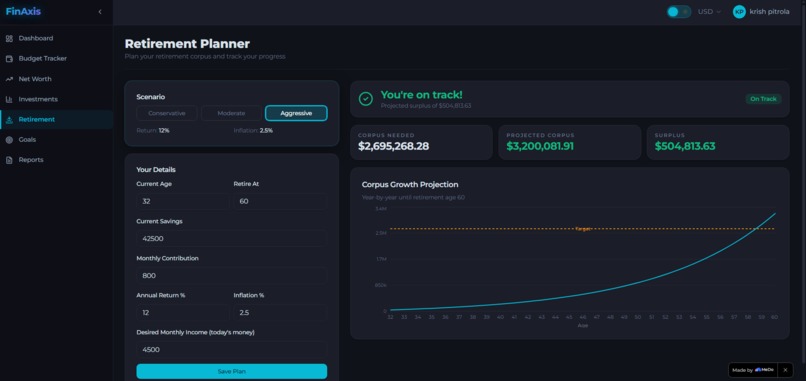Focus the Retire At field
The width and height of the screenshot is (806, 381).
(280, 202)
